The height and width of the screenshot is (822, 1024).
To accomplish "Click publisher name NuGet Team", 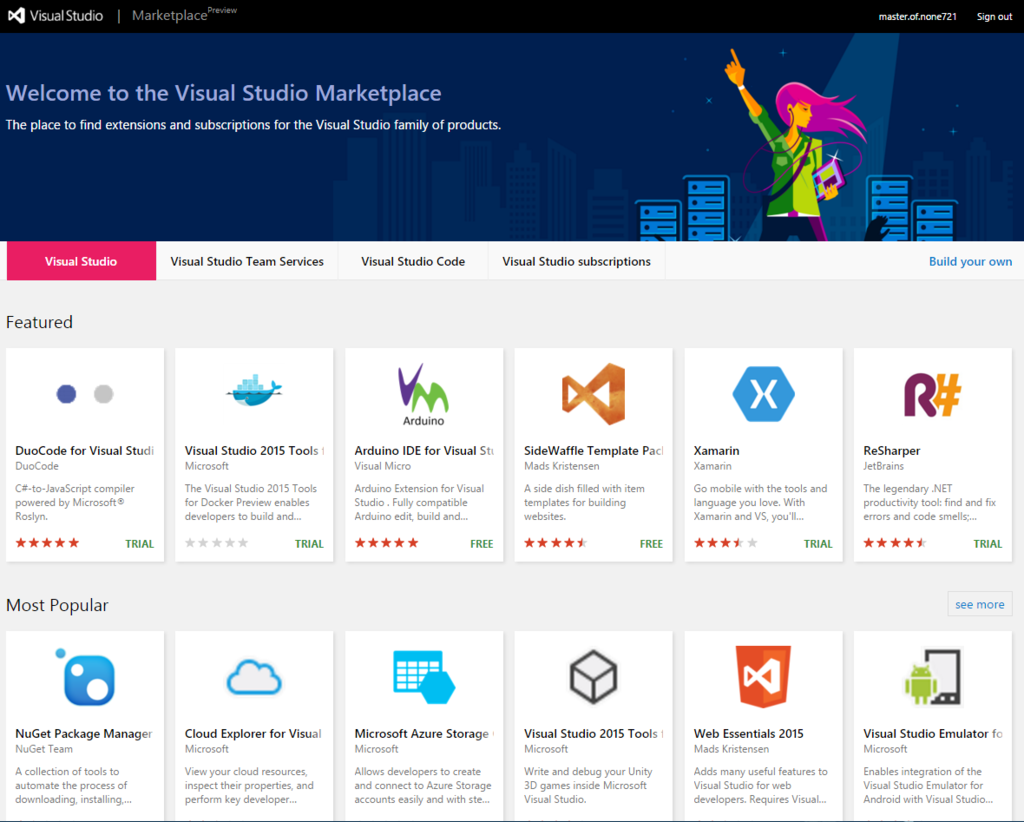I will 44,750.
